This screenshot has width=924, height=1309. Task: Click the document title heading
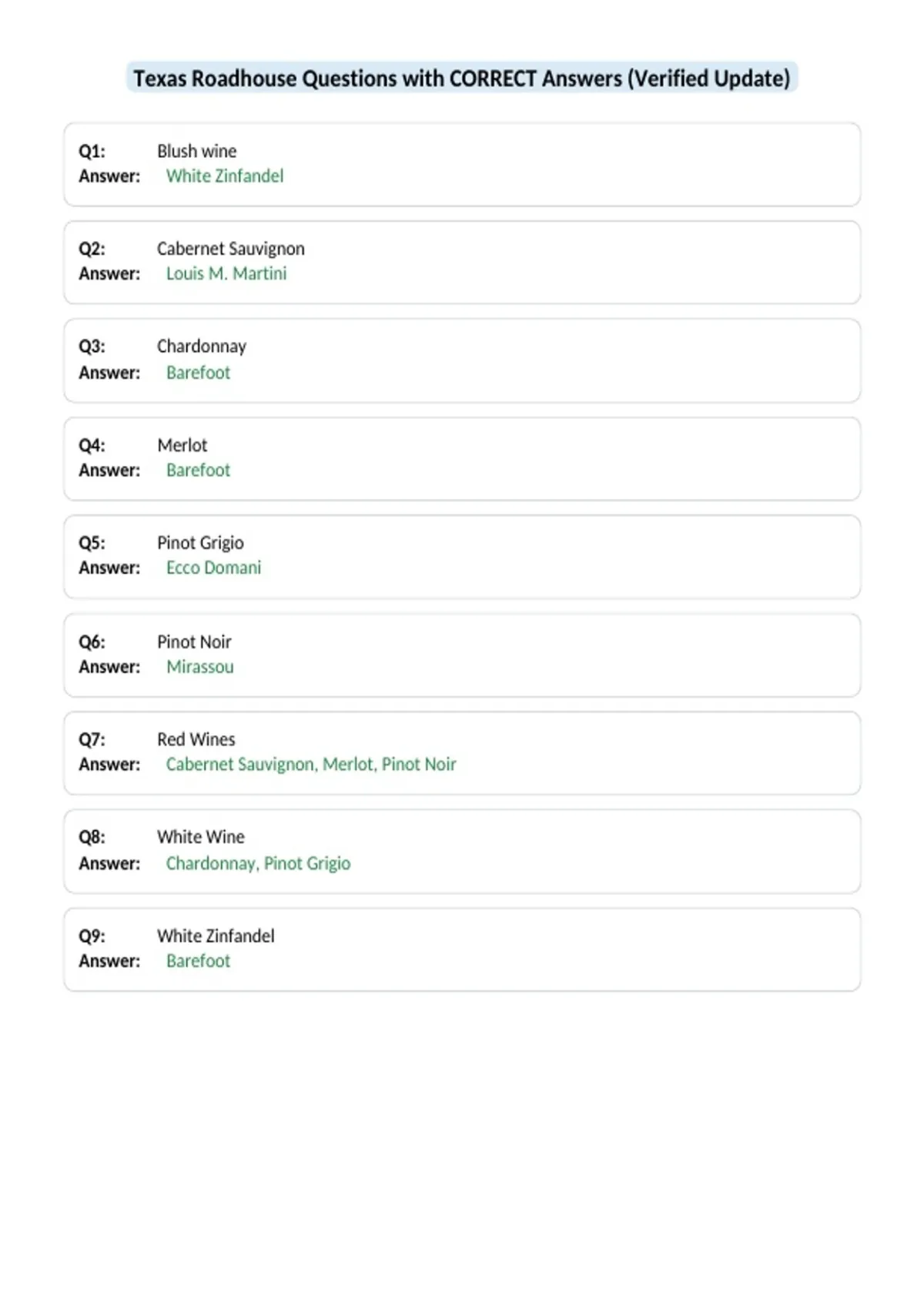point(462,79)
